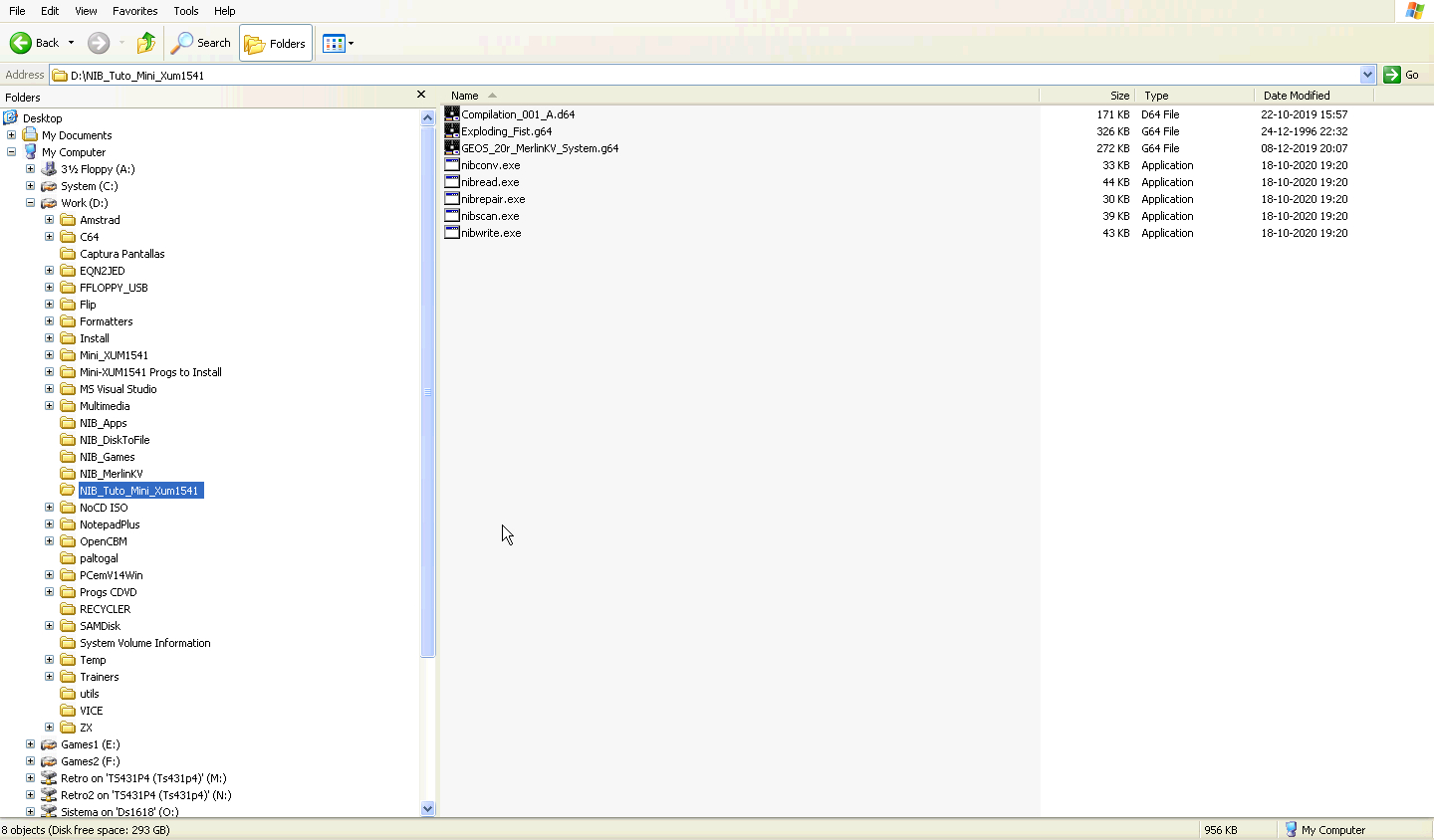Select the paltogal folder

[99, 558]
